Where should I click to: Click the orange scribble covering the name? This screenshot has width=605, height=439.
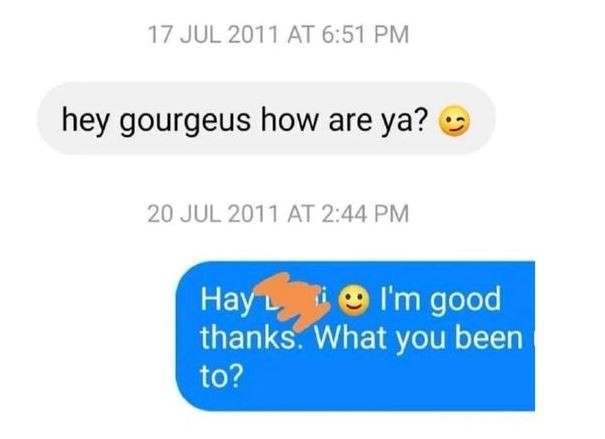coord(294,300)
